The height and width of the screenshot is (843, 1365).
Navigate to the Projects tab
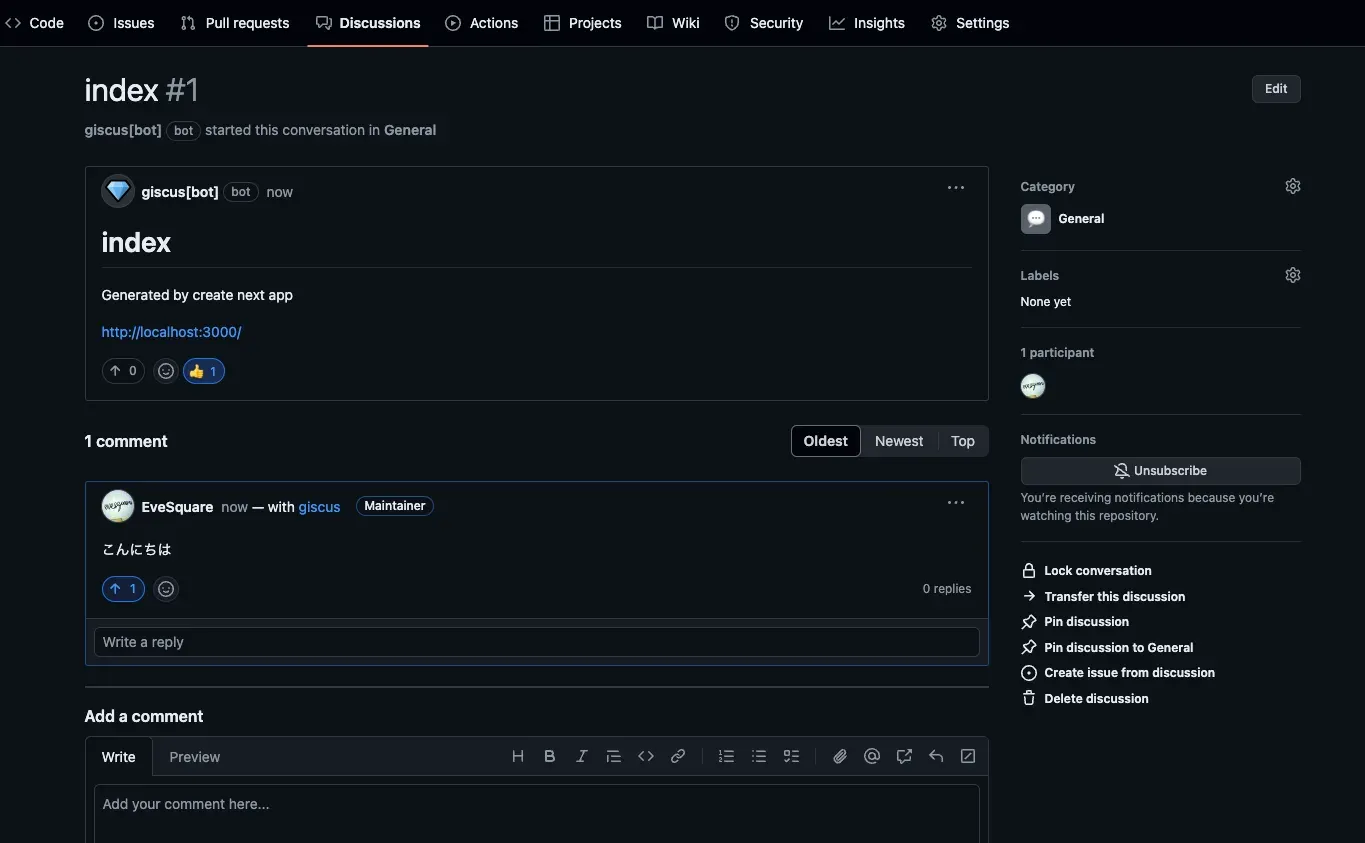(x=583, y=23)
